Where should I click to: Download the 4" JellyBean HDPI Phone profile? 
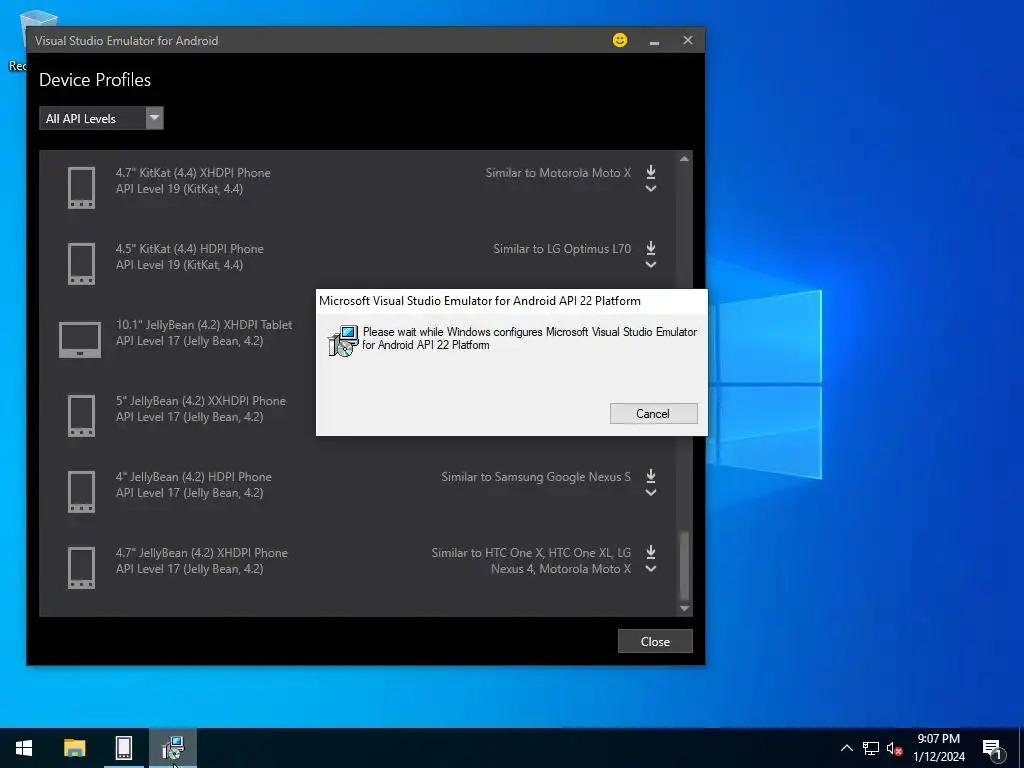(x=650, y=475)
